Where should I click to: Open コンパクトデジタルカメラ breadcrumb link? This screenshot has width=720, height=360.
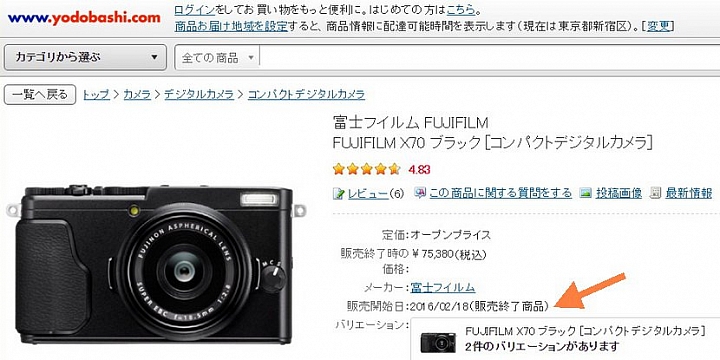pyautogui.click(x=306, y=95)
